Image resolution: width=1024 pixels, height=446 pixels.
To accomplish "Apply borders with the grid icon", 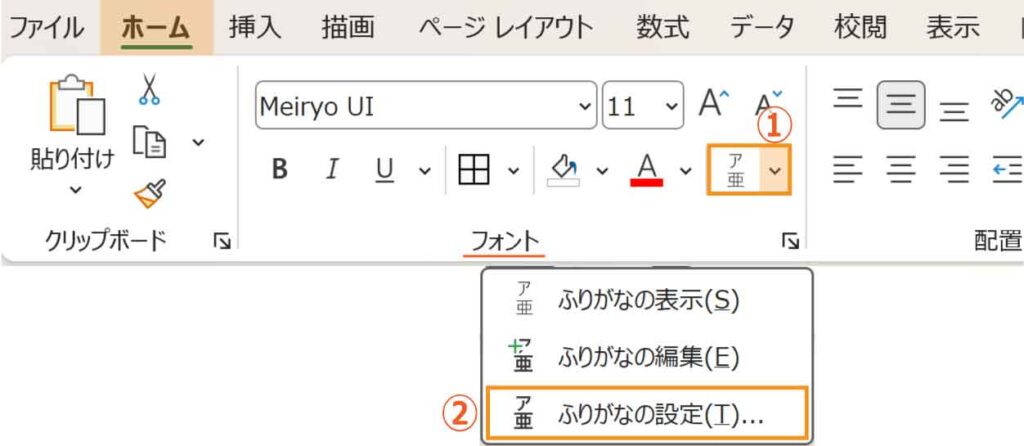I will coord(474,170).
